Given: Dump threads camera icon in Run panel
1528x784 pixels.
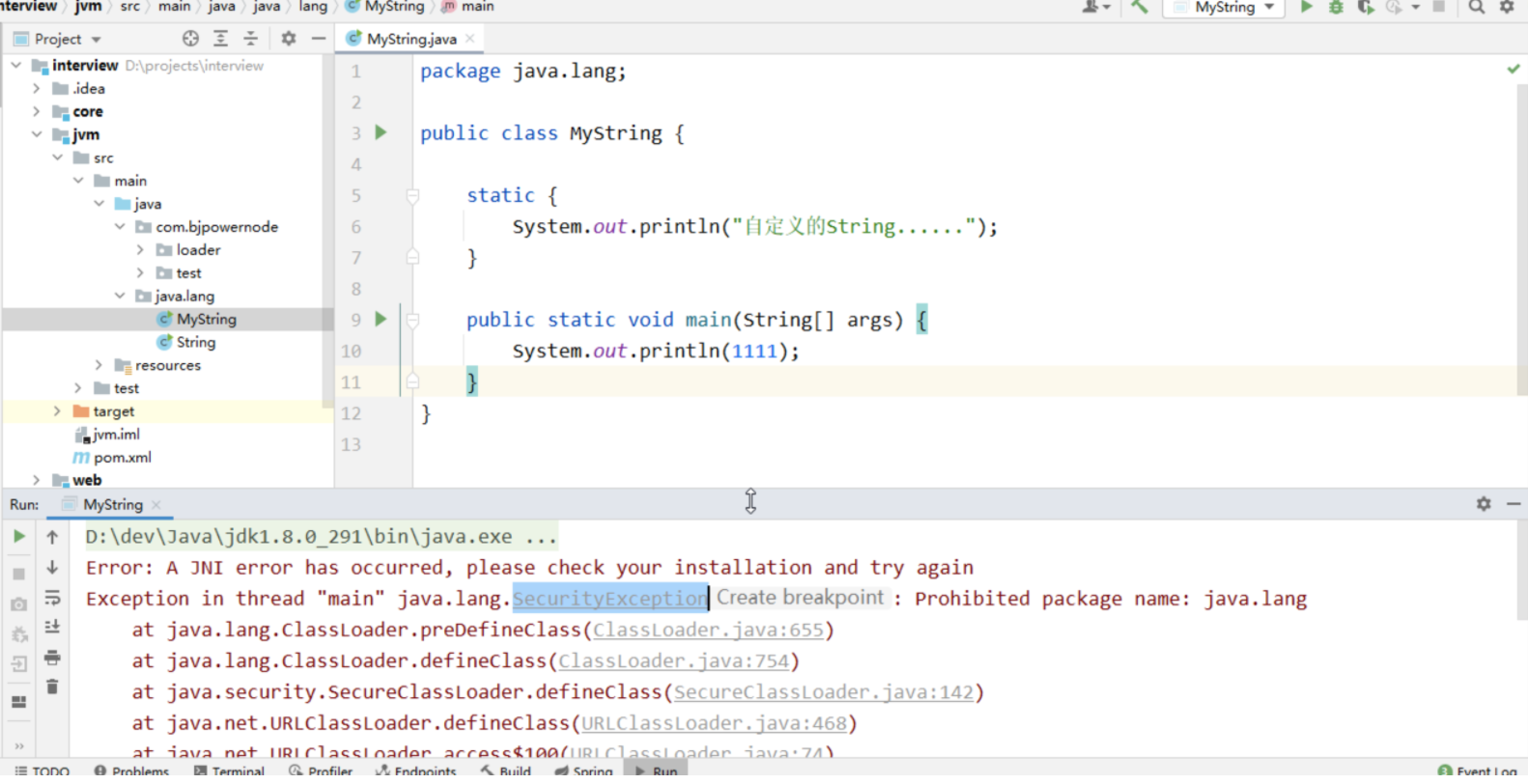Looking at the screenshot, I should [18, 604].
